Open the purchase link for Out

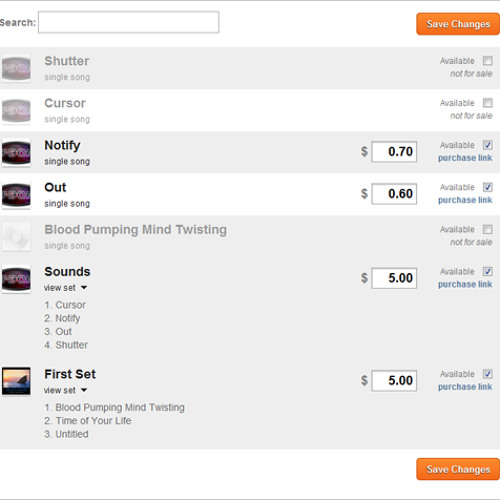point(465,200)
